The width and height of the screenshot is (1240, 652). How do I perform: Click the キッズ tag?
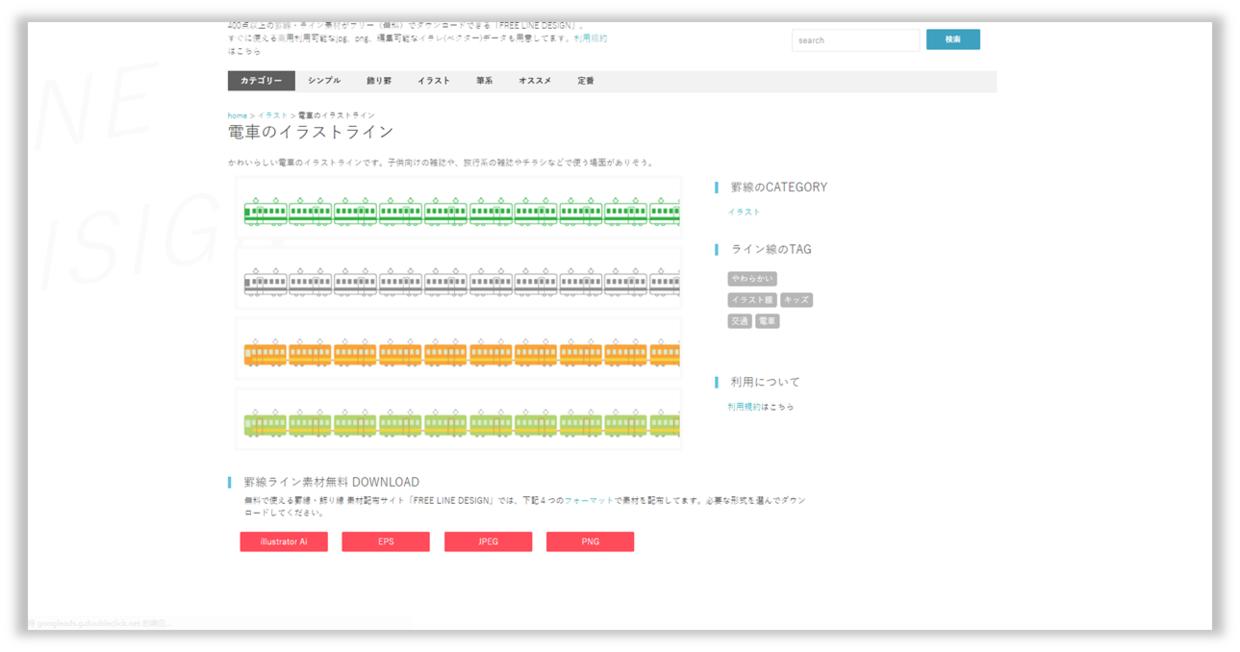pos(796,300)
